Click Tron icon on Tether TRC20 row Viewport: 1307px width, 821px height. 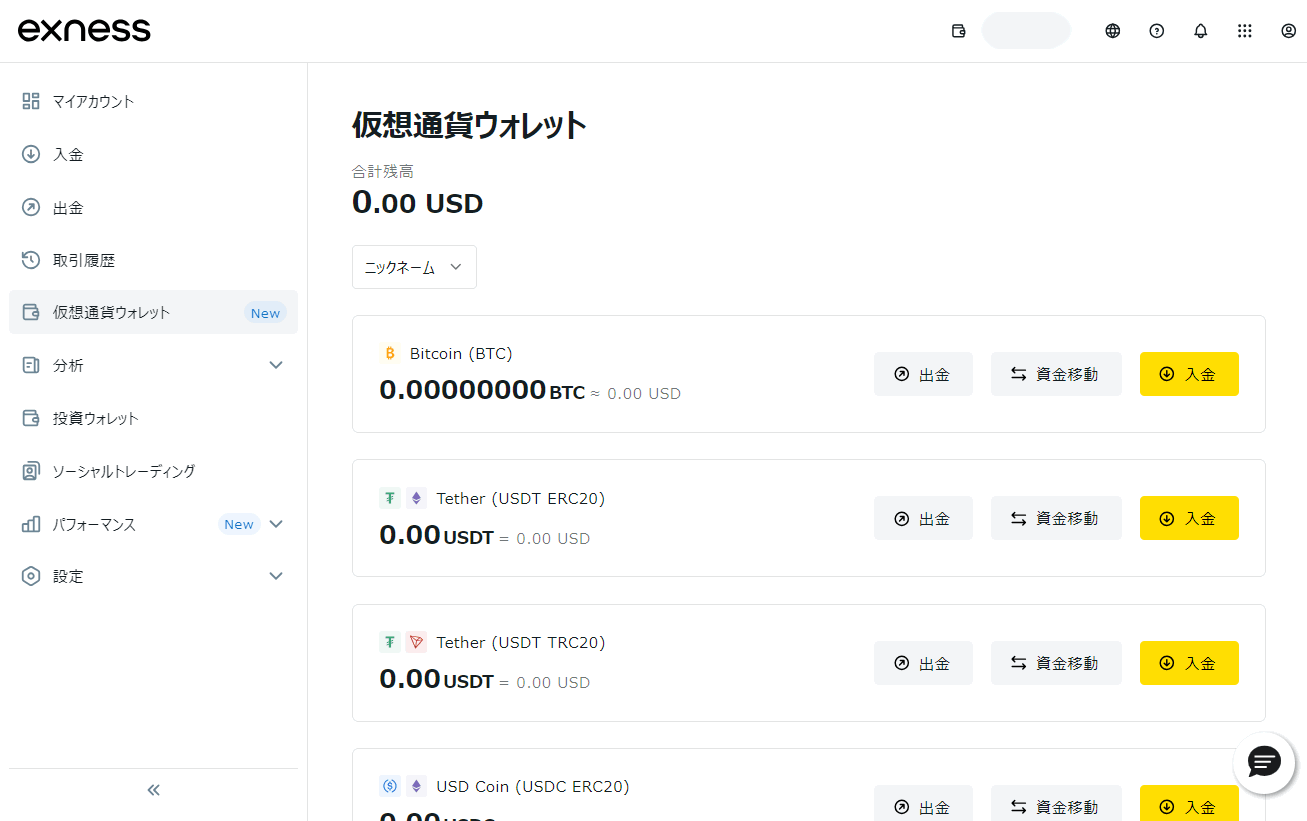416,642
